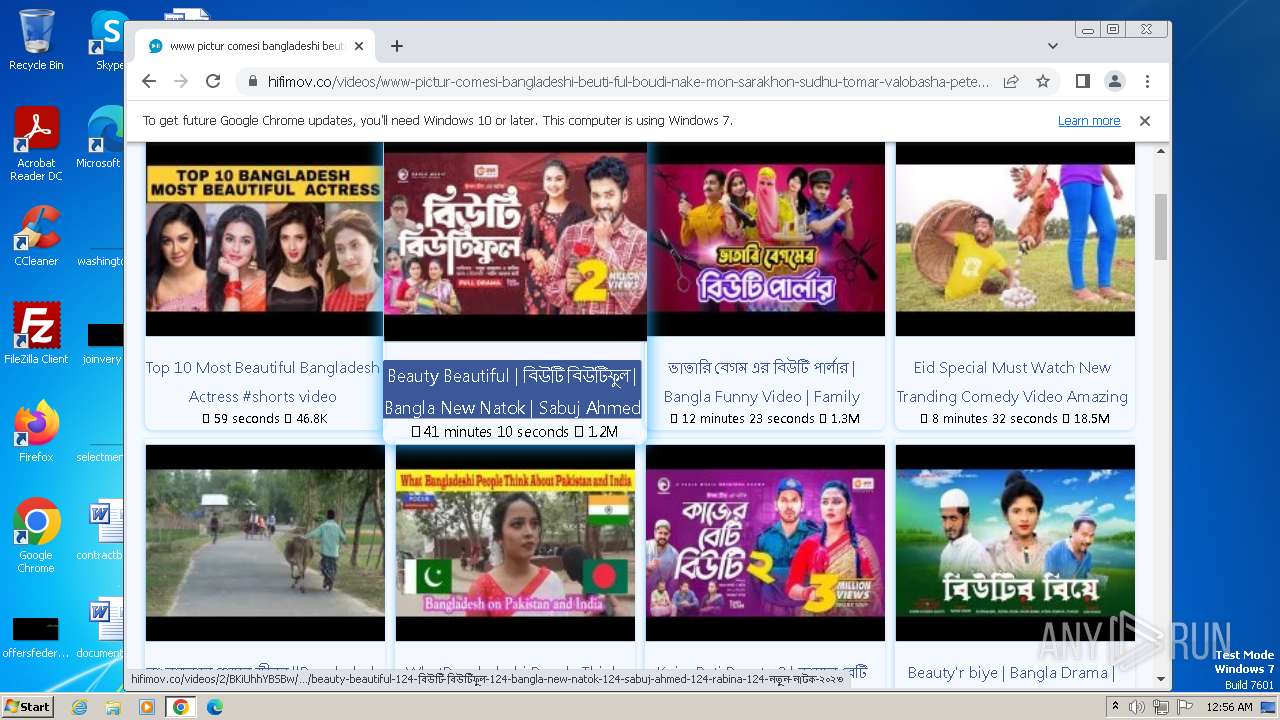Click the '41 minutes 10 seconds 1.2M' info
1280x720 pixels.
tap(514, 432)
